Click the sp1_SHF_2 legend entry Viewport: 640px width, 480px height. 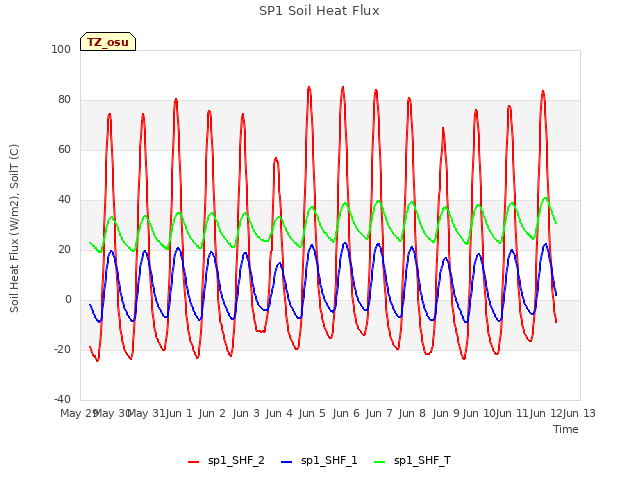[x=226, y=461]
